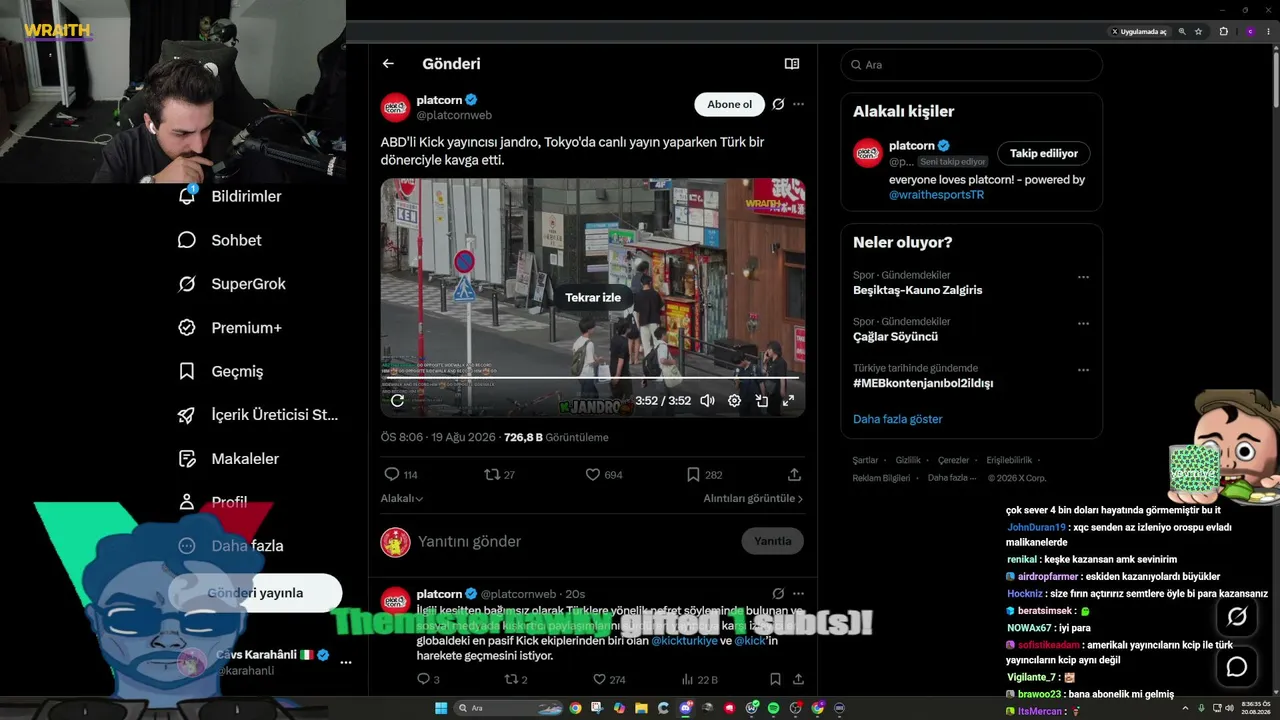
Task: Click the Uygulamada aç button in address bar
Action: tap(1139, 32)
